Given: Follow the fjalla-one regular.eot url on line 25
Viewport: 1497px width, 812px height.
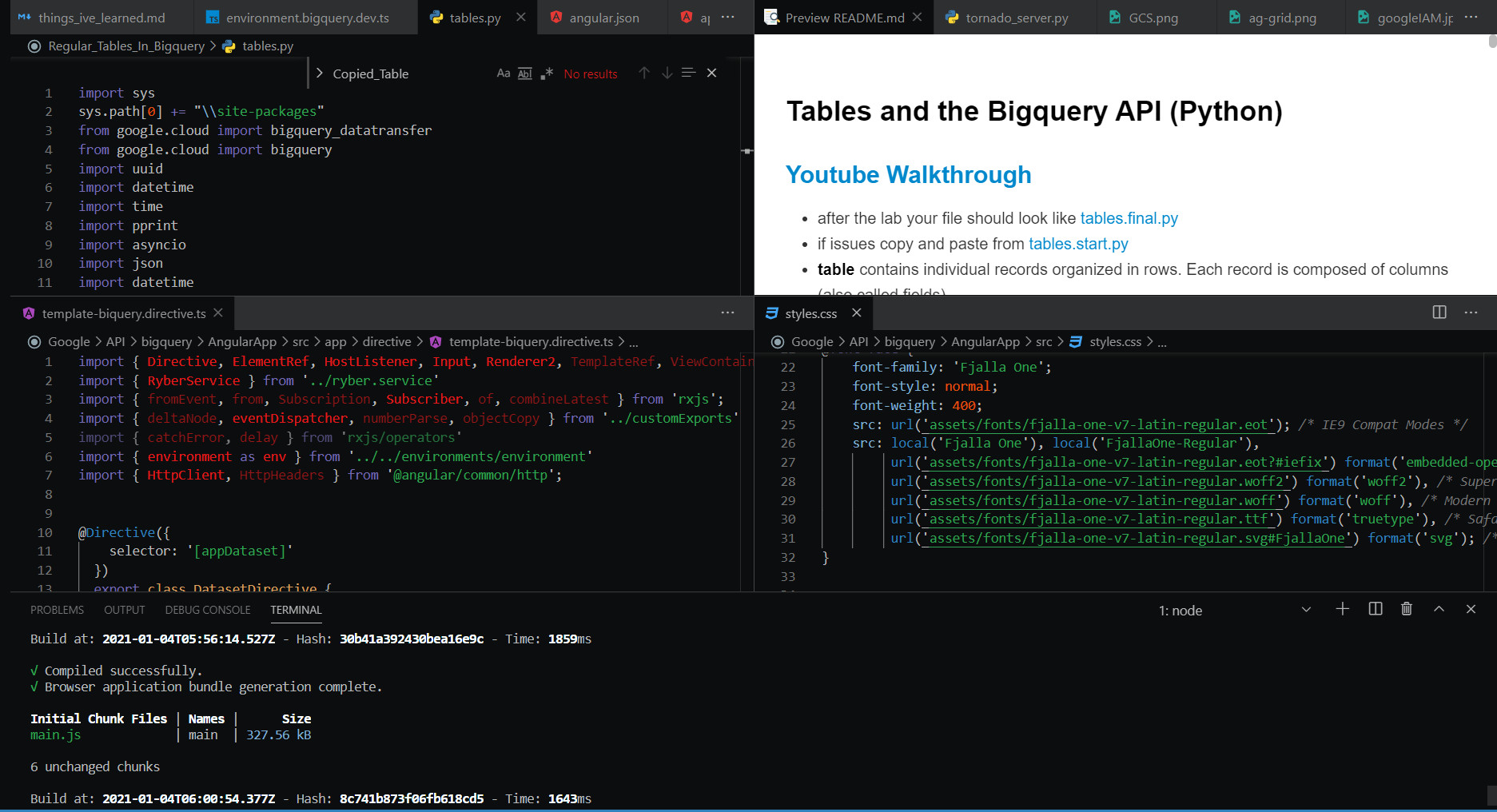Looking at the screenshot, I should tap(1098, 424).
